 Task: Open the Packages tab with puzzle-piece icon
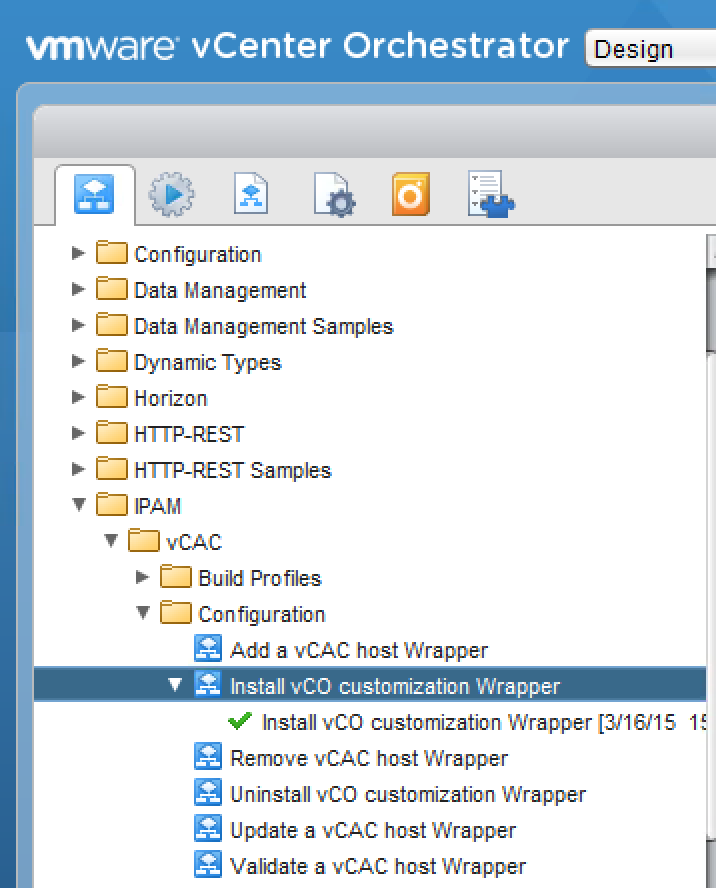pos(491,194)
